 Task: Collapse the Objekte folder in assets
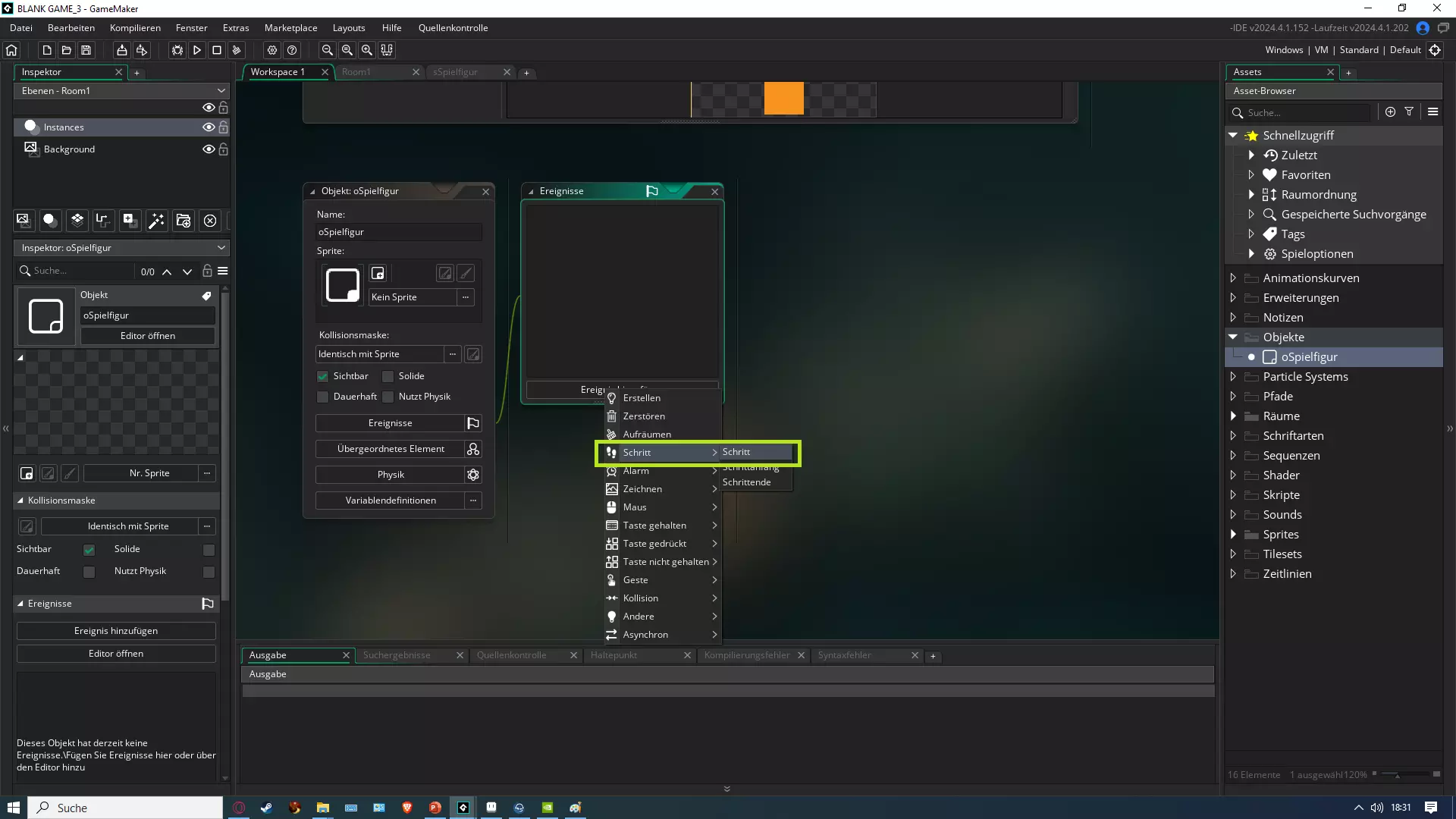point(1233,337)
